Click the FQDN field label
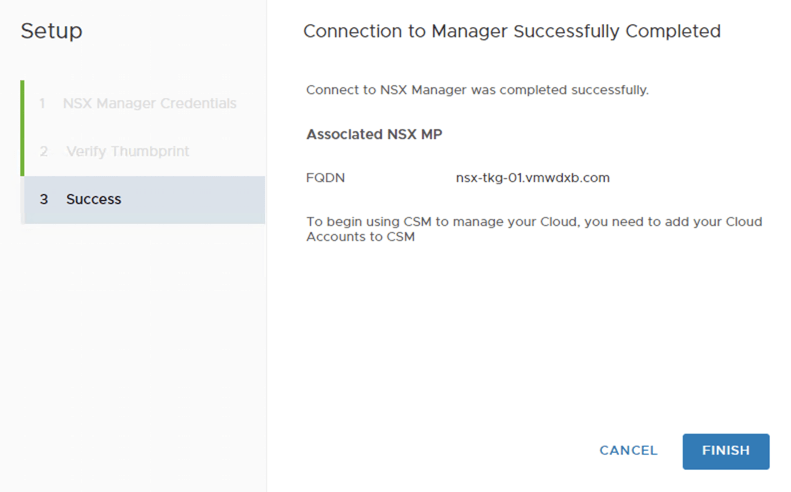791x492 pixels. [x=325, y=178]
